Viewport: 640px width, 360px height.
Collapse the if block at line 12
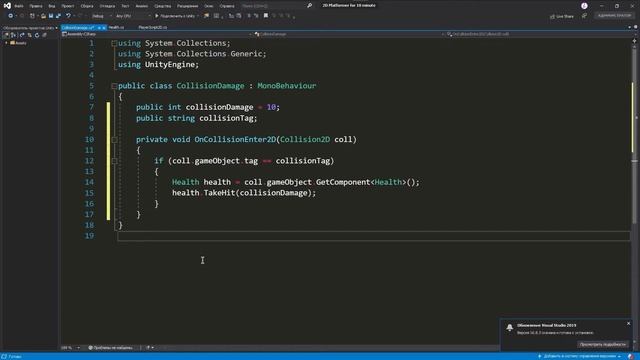[114, 161]
